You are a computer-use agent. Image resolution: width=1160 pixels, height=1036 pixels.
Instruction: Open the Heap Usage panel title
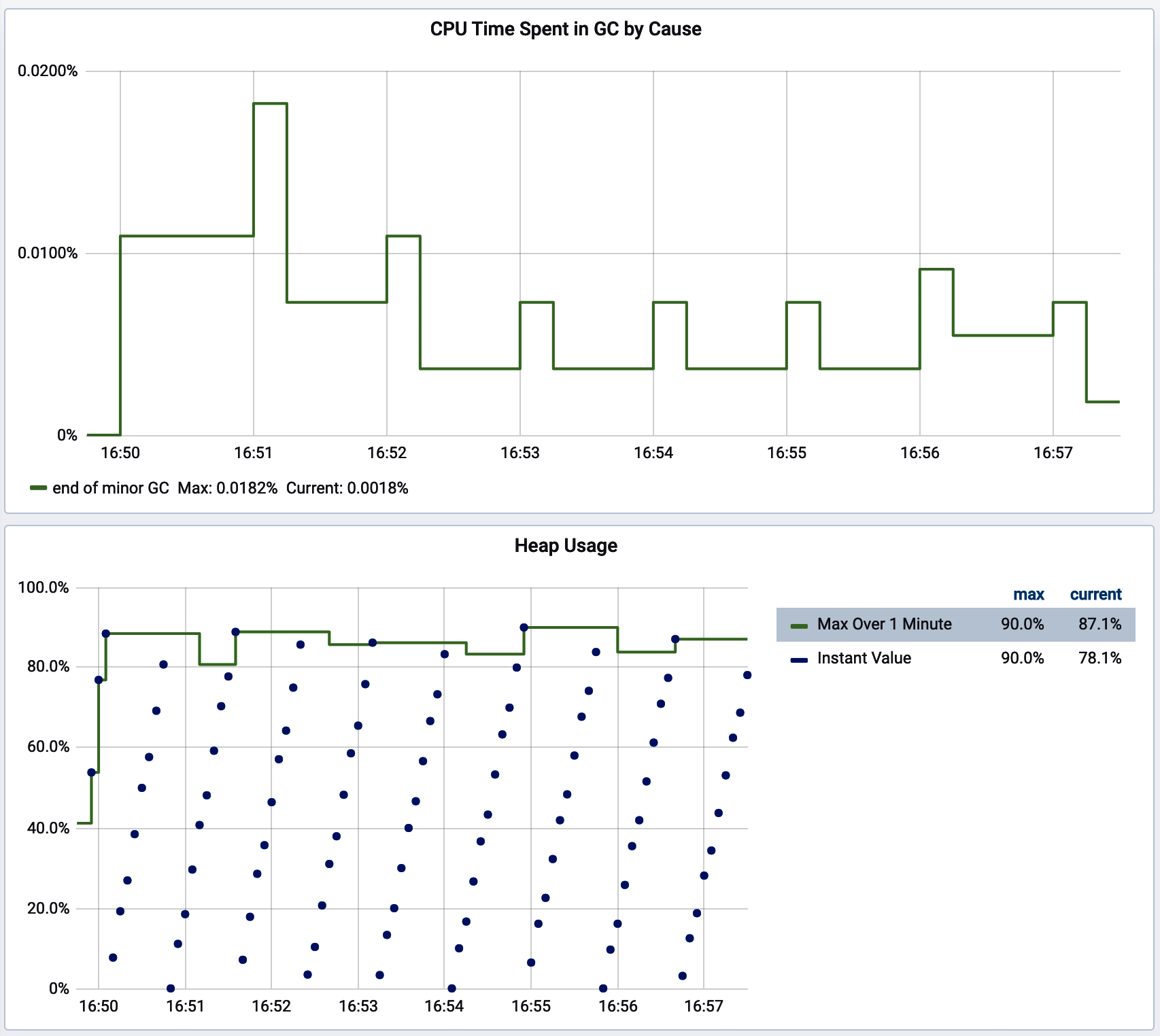point(566,546)
